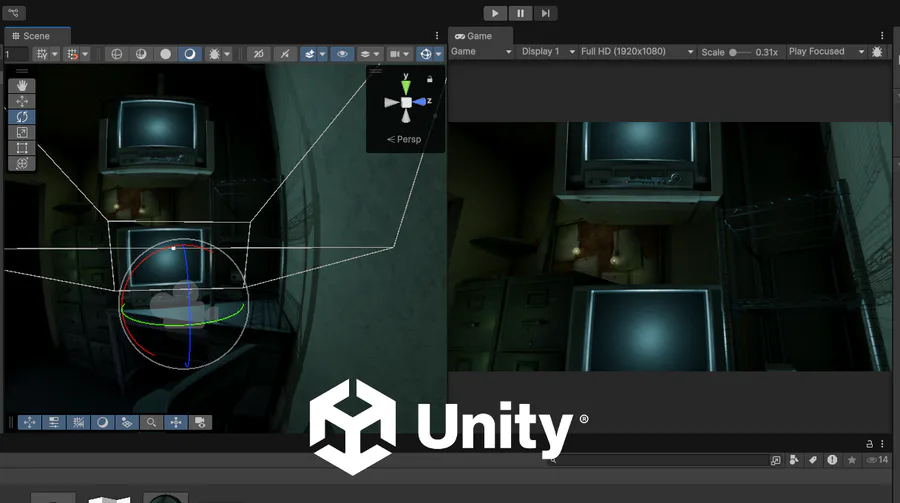This screenshot has height=503, width=900.
Task: Click the center cube of orientation gizmo
Action: pos(406,102)
